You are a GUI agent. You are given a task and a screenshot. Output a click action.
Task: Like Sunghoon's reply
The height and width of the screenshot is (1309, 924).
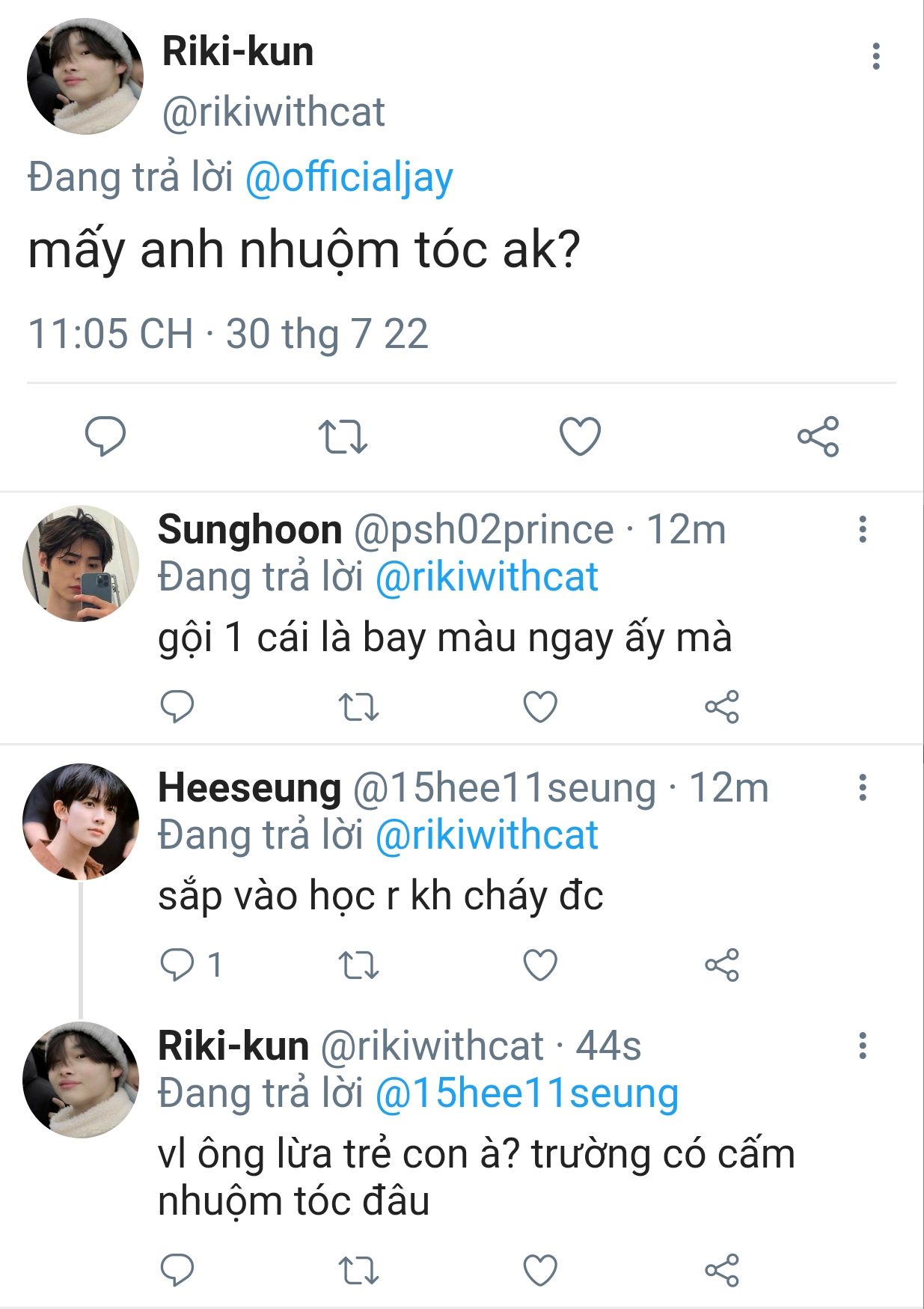click(x=540, y=707)
